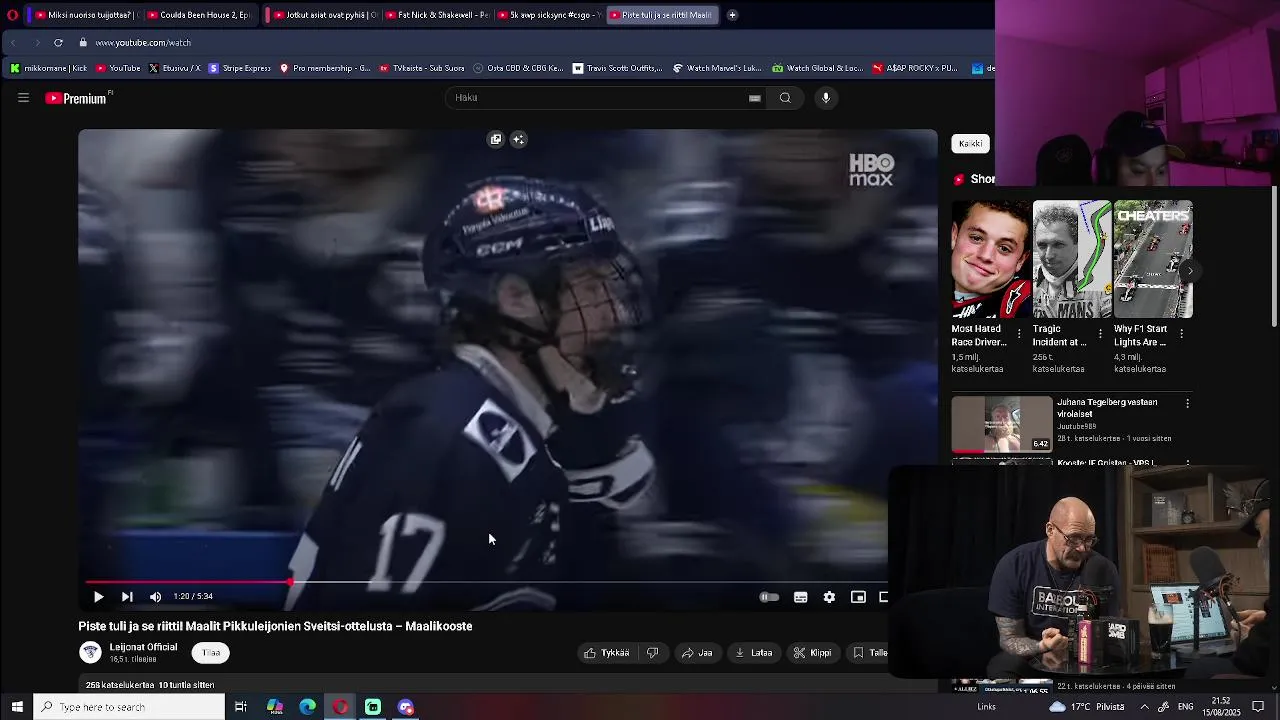Open the theater overlay icon above video
The image size is (1280, 720).
pos(495,139)
